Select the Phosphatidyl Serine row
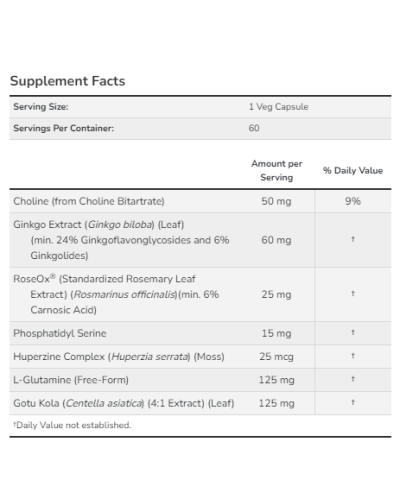Viewport: 400px width, 500px height. (200, 333)
